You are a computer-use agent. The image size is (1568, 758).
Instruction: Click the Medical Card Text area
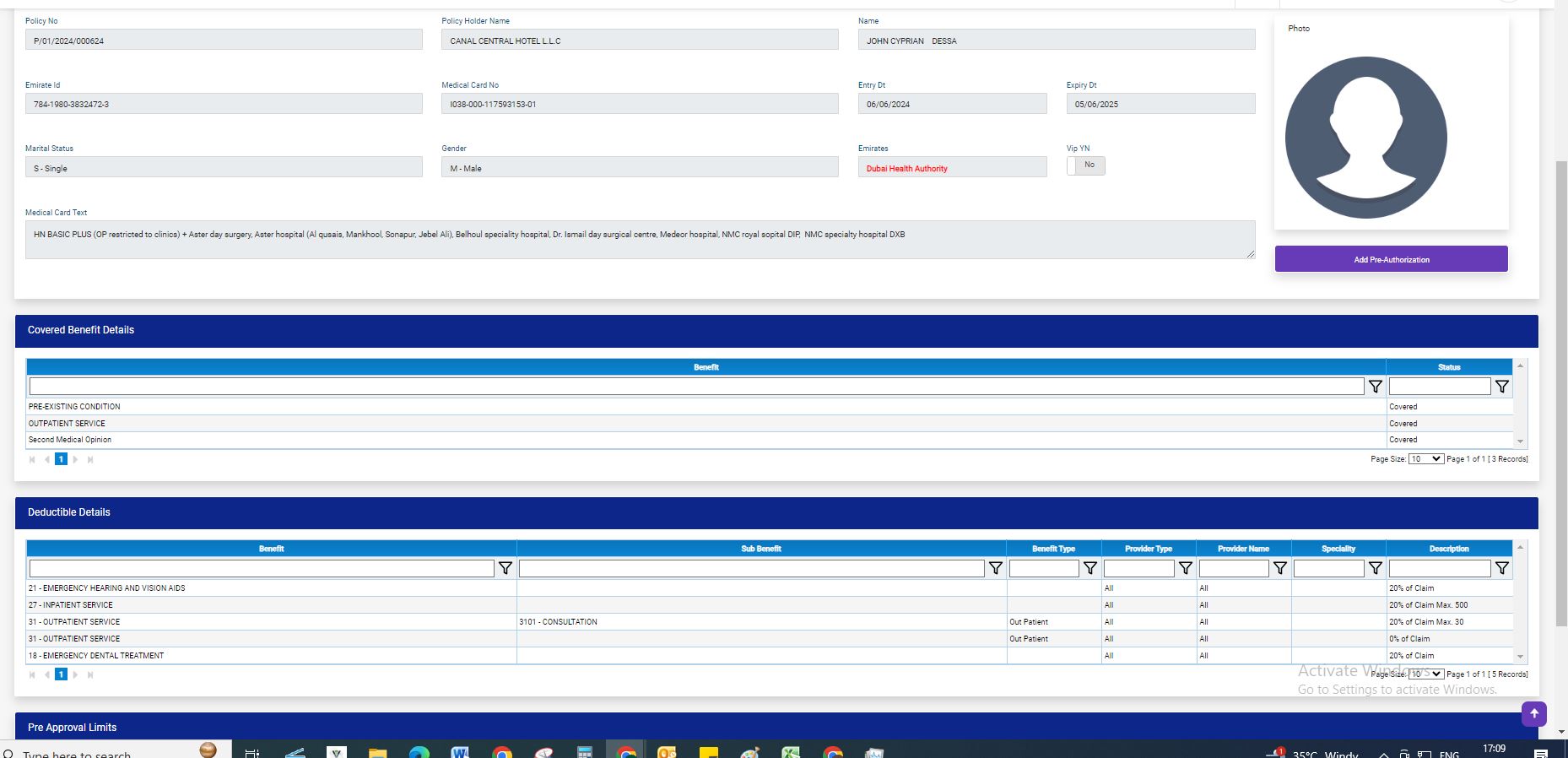click(x=640, y=240)
